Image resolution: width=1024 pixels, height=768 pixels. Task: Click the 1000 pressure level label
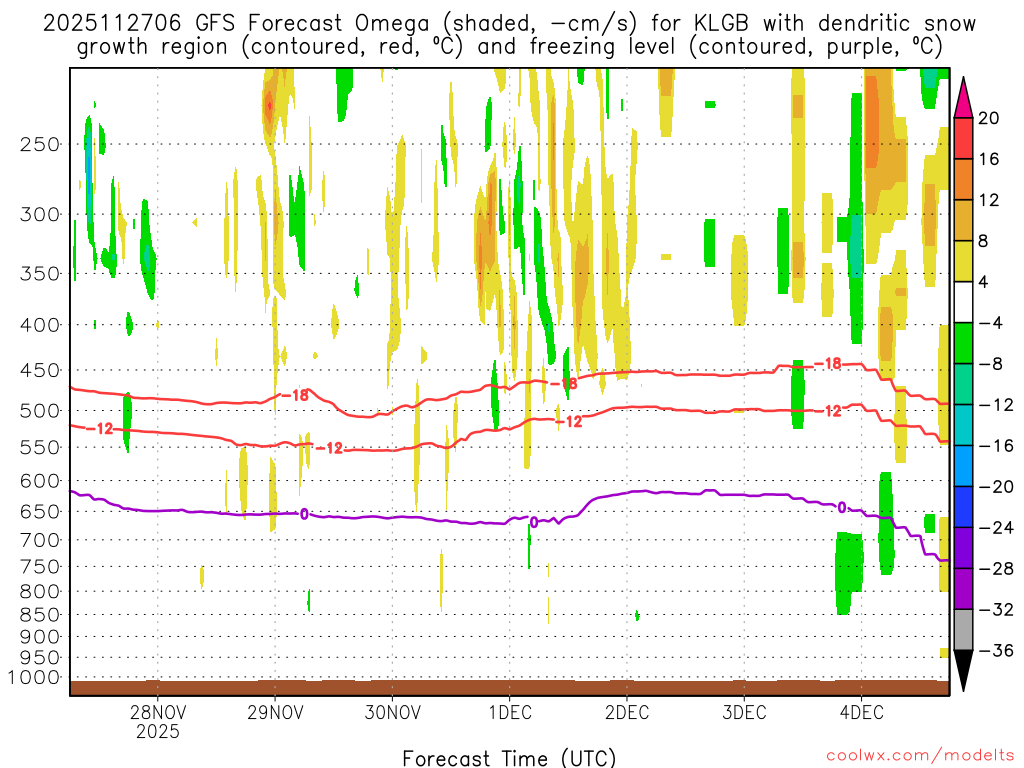point(35,678)
